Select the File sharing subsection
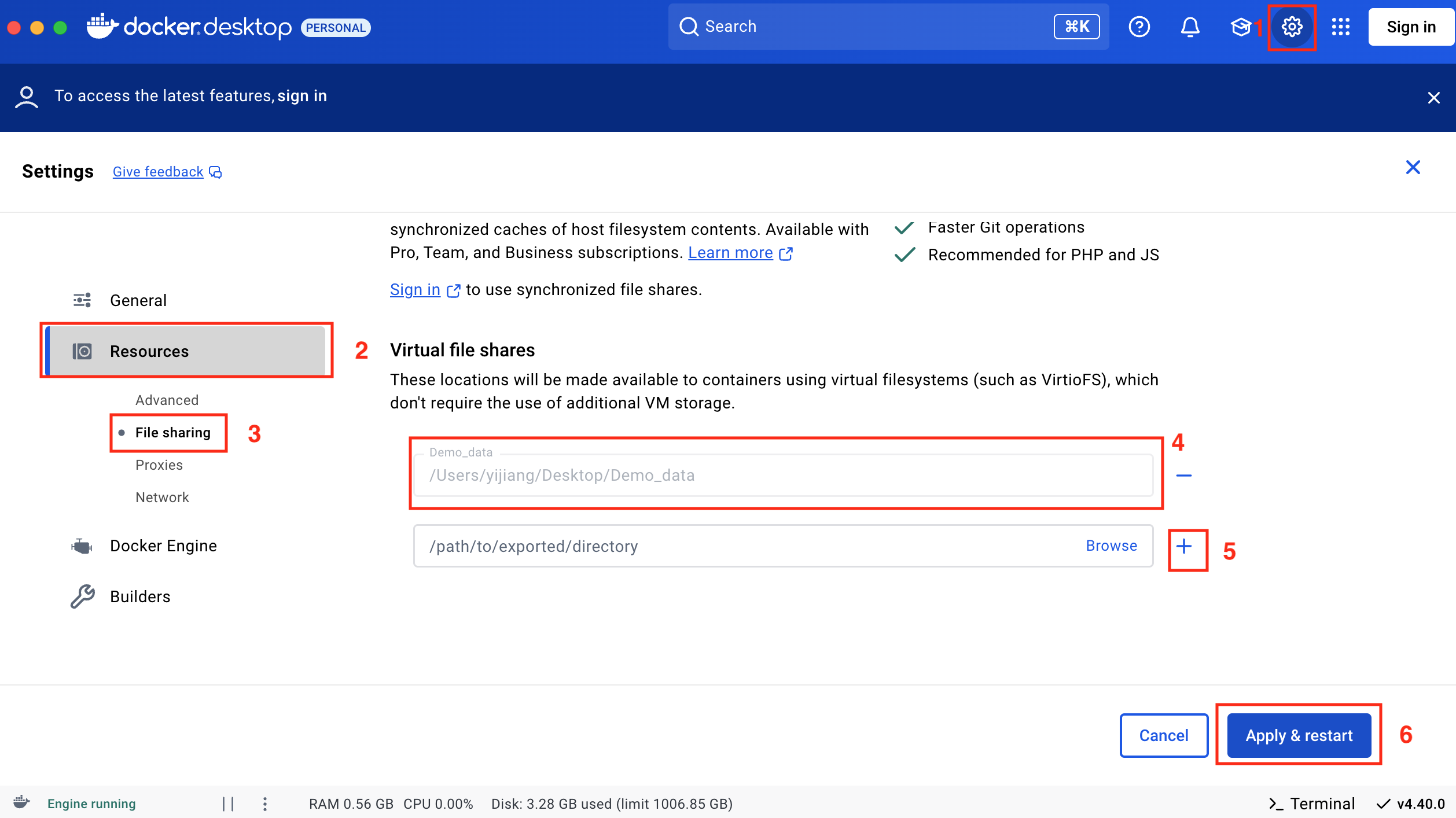Image resolution: width=1456 pixels, height=818 pixels. tap(172, 432)
